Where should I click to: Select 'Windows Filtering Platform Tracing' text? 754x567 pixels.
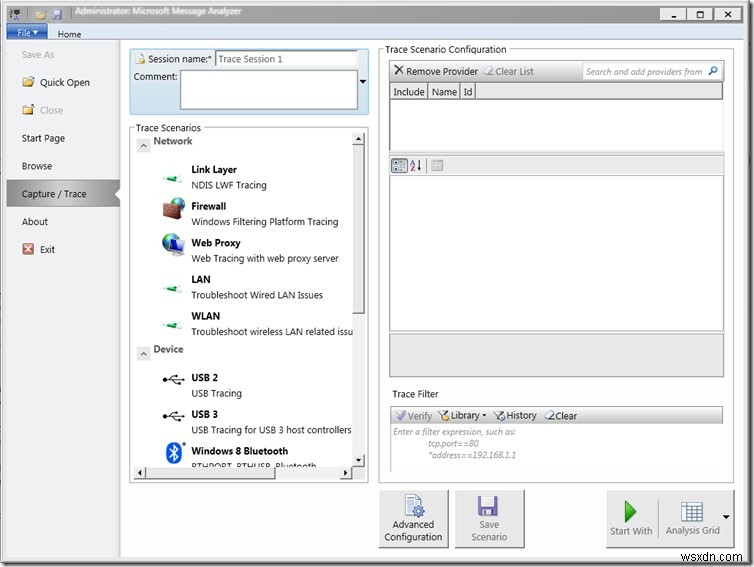(x=265, y=222)
